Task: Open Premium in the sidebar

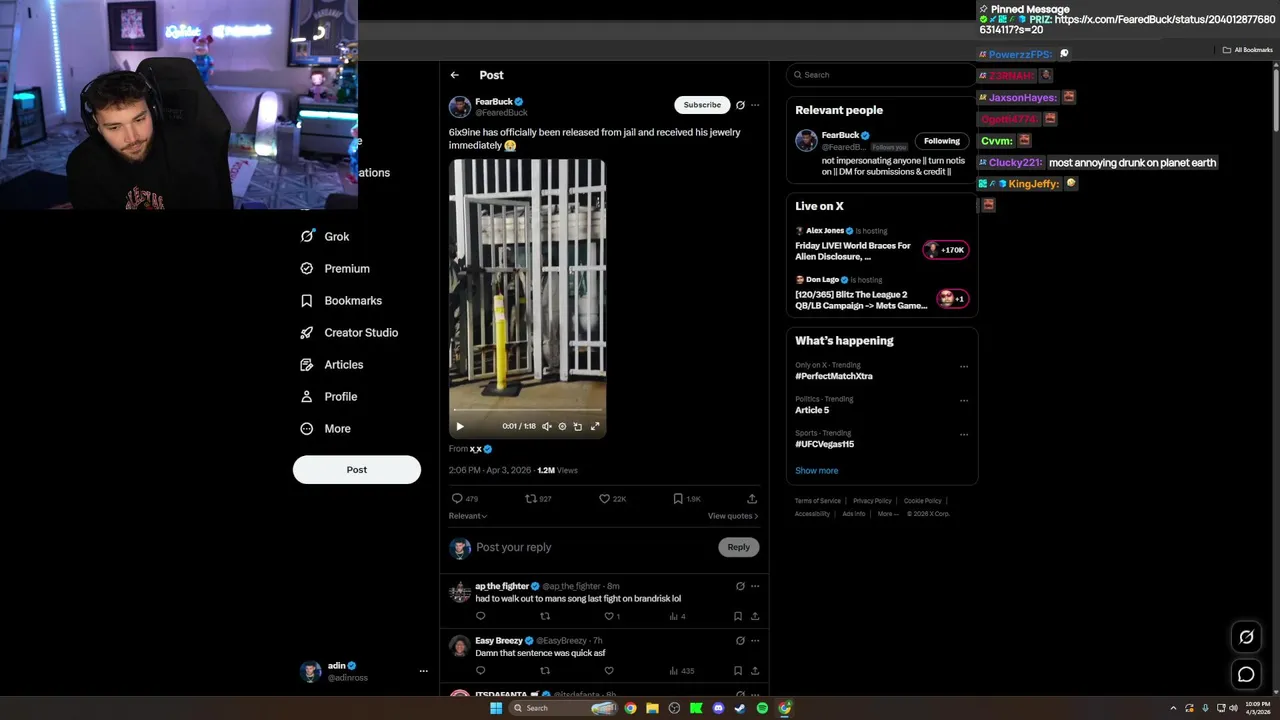Action: click(x=335, y=269)
